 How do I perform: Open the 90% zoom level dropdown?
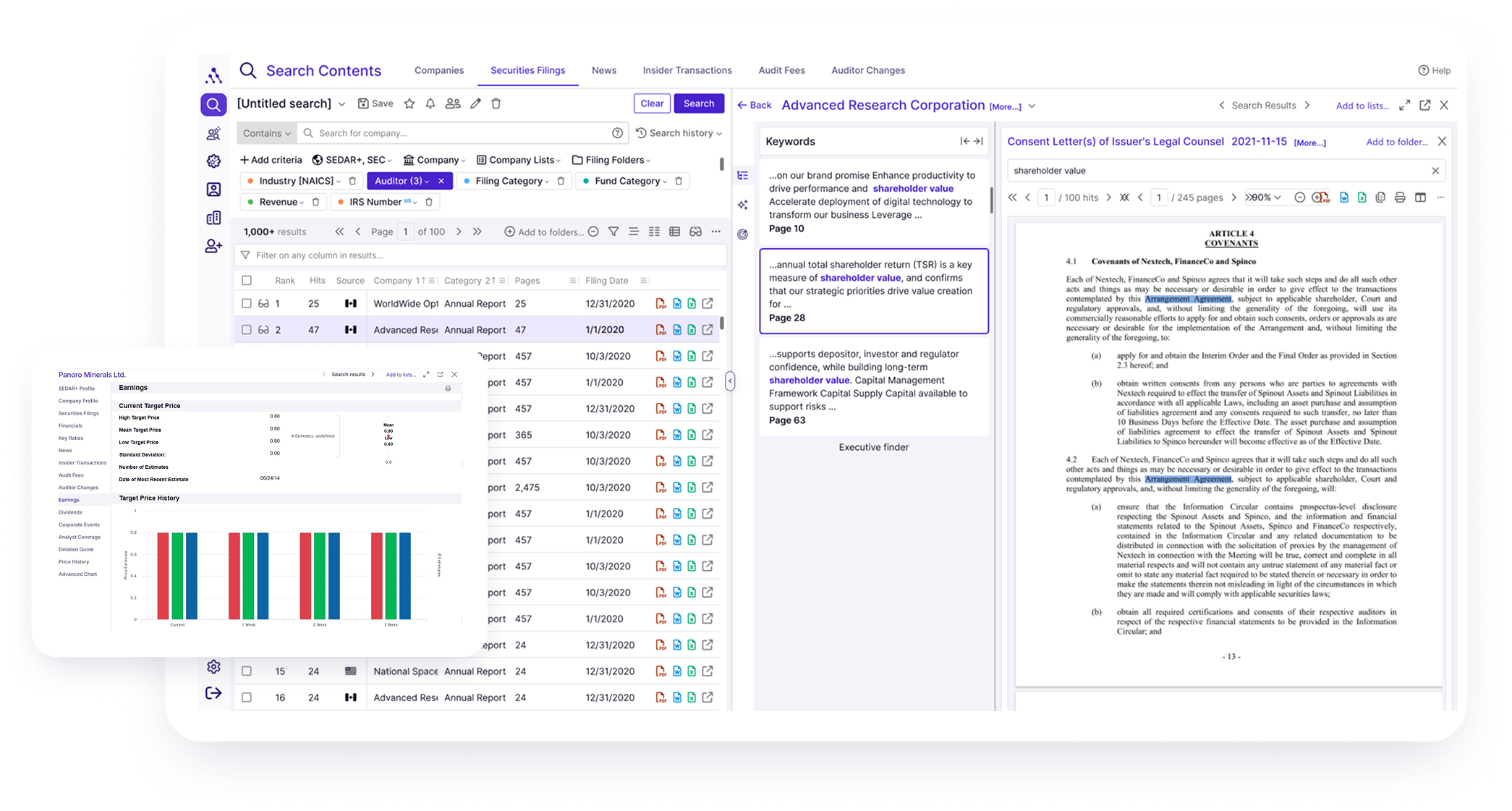point(1267,198)
